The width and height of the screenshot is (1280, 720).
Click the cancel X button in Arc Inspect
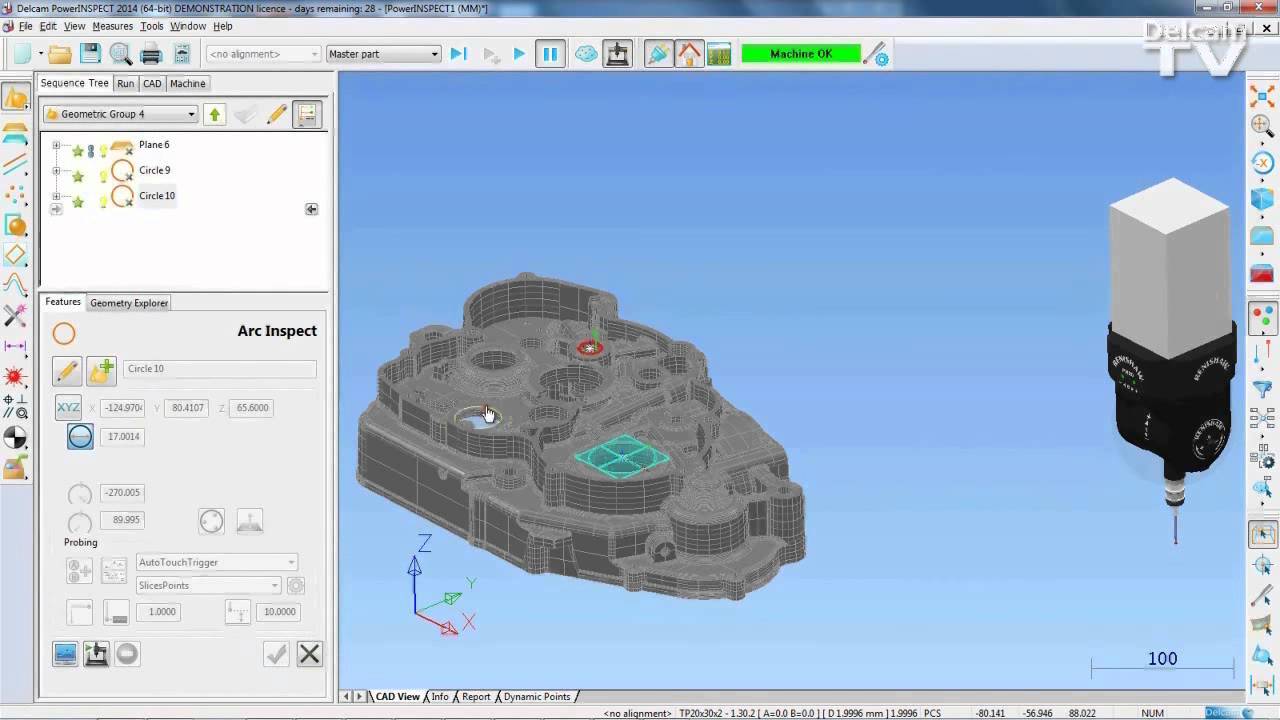pos(310,655)
